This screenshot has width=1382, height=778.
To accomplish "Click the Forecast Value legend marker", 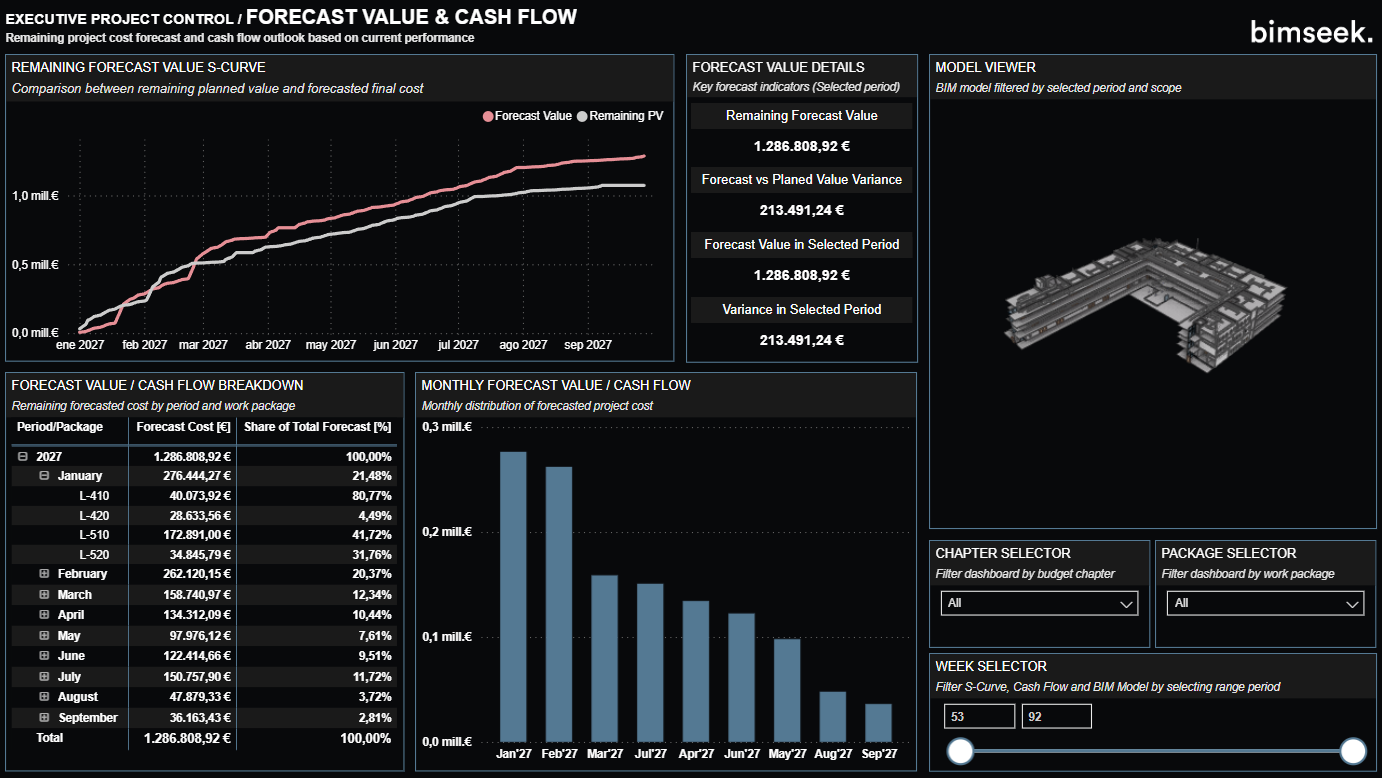I will (x=488, y=116).
